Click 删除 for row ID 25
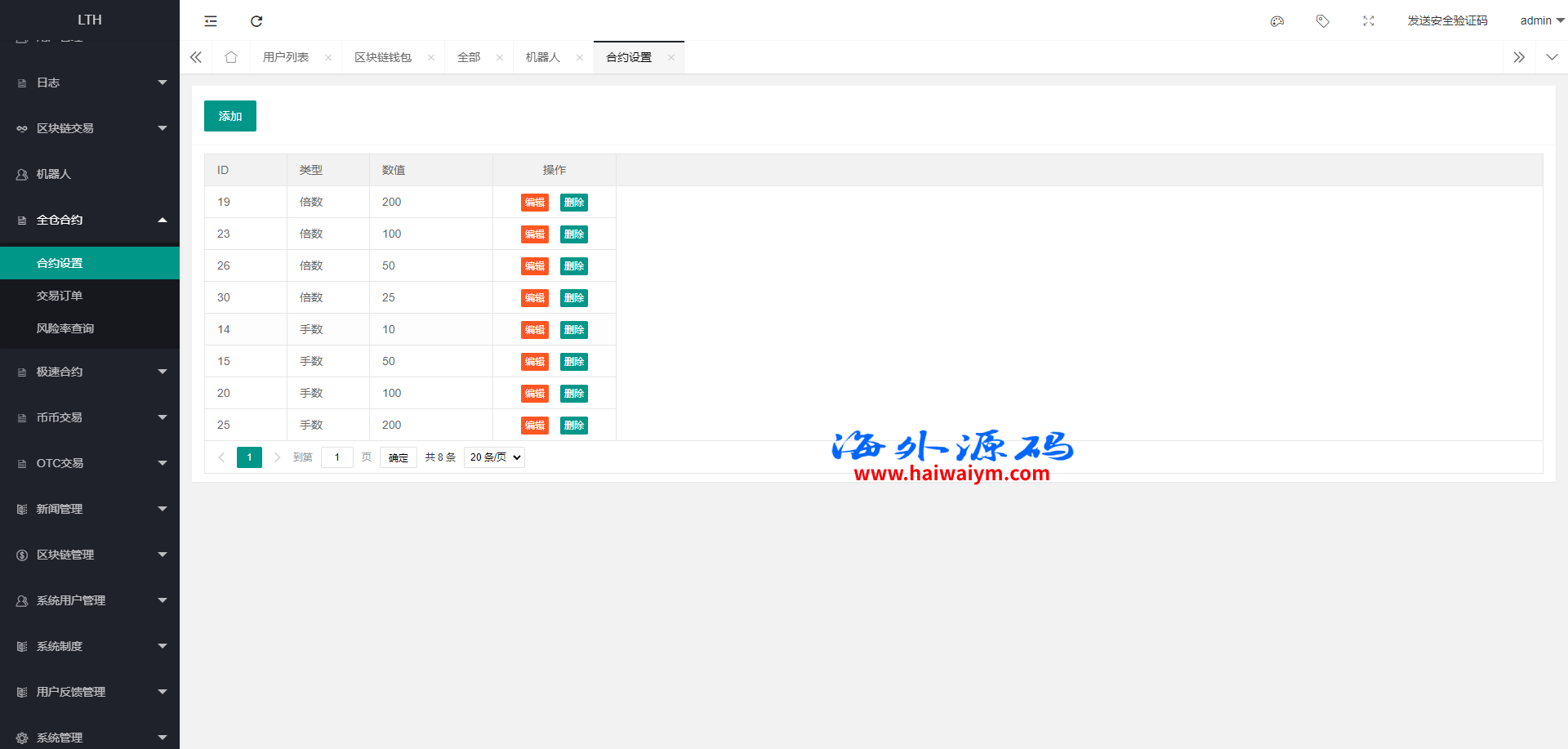 click(x=574, y=426)
